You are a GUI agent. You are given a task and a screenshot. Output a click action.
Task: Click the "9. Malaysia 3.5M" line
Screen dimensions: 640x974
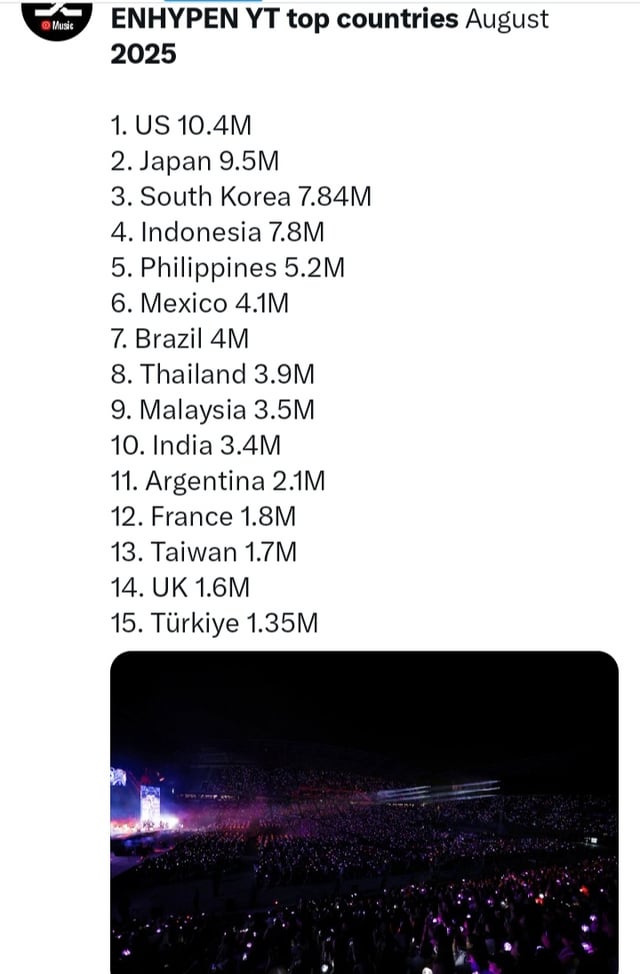coord(212,410)
